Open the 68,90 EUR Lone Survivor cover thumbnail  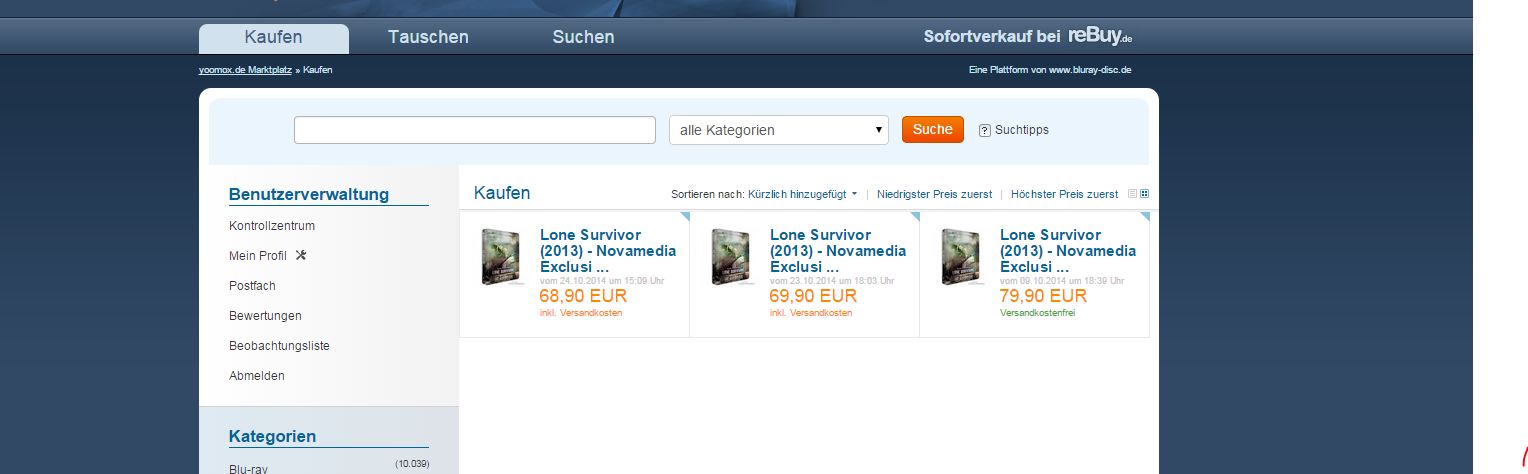[x=501, y=257]
